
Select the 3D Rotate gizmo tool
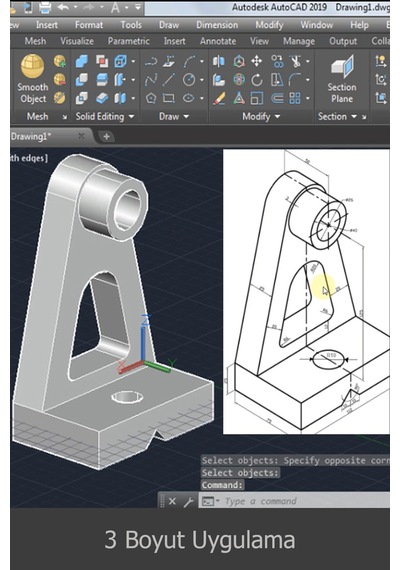pyautogui.click(x=239, y=79)
